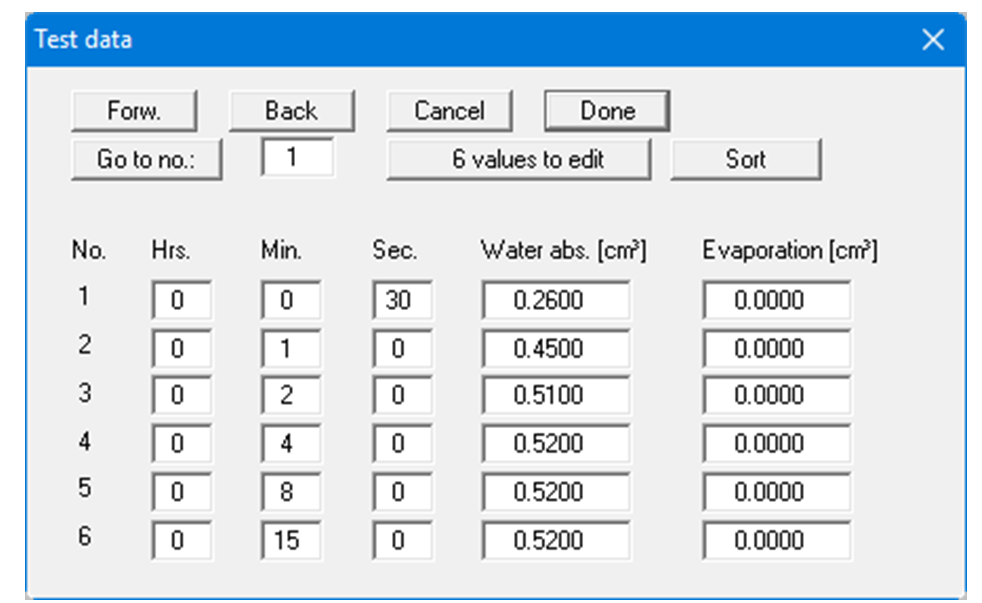982x603 pixels.
Task: Click the Go to no.: button
Action: (146, 159)
